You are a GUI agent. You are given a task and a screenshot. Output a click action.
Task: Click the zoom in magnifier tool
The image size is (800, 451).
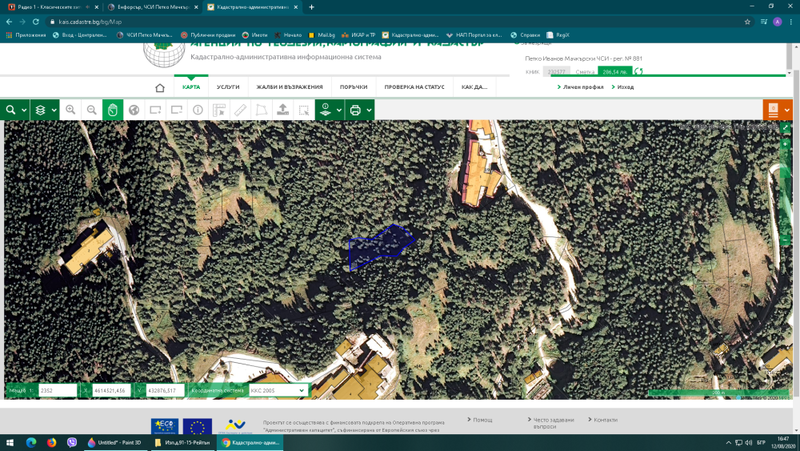click(x=70, y=110)
